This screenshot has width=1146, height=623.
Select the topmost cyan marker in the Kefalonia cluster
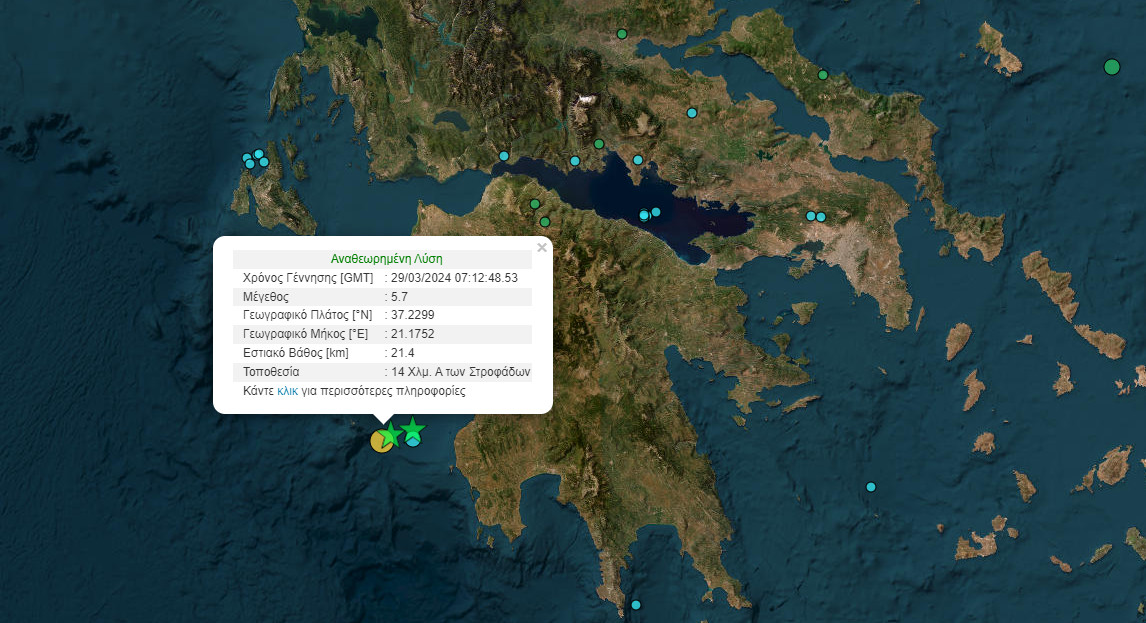click(259, 154)
